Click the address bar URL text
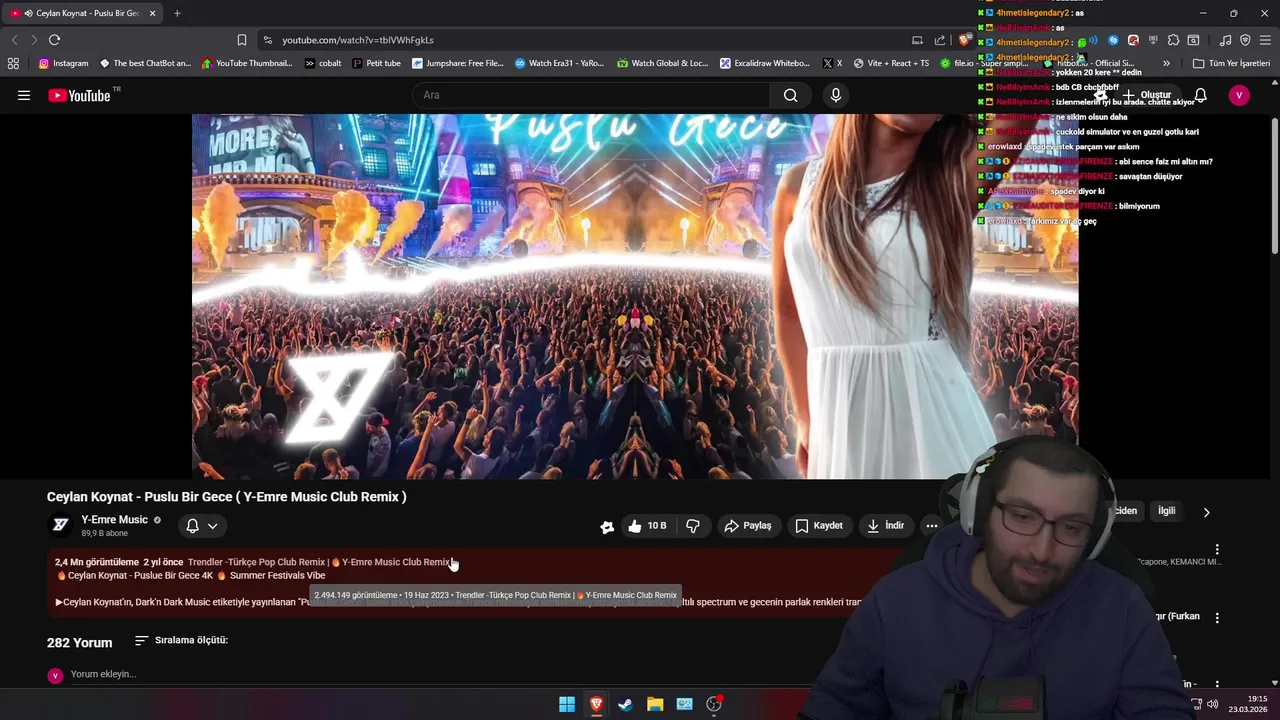Image resolution: width=1280 pixels, height=720 pixels. pyautogui.click(x=358, y=40)
